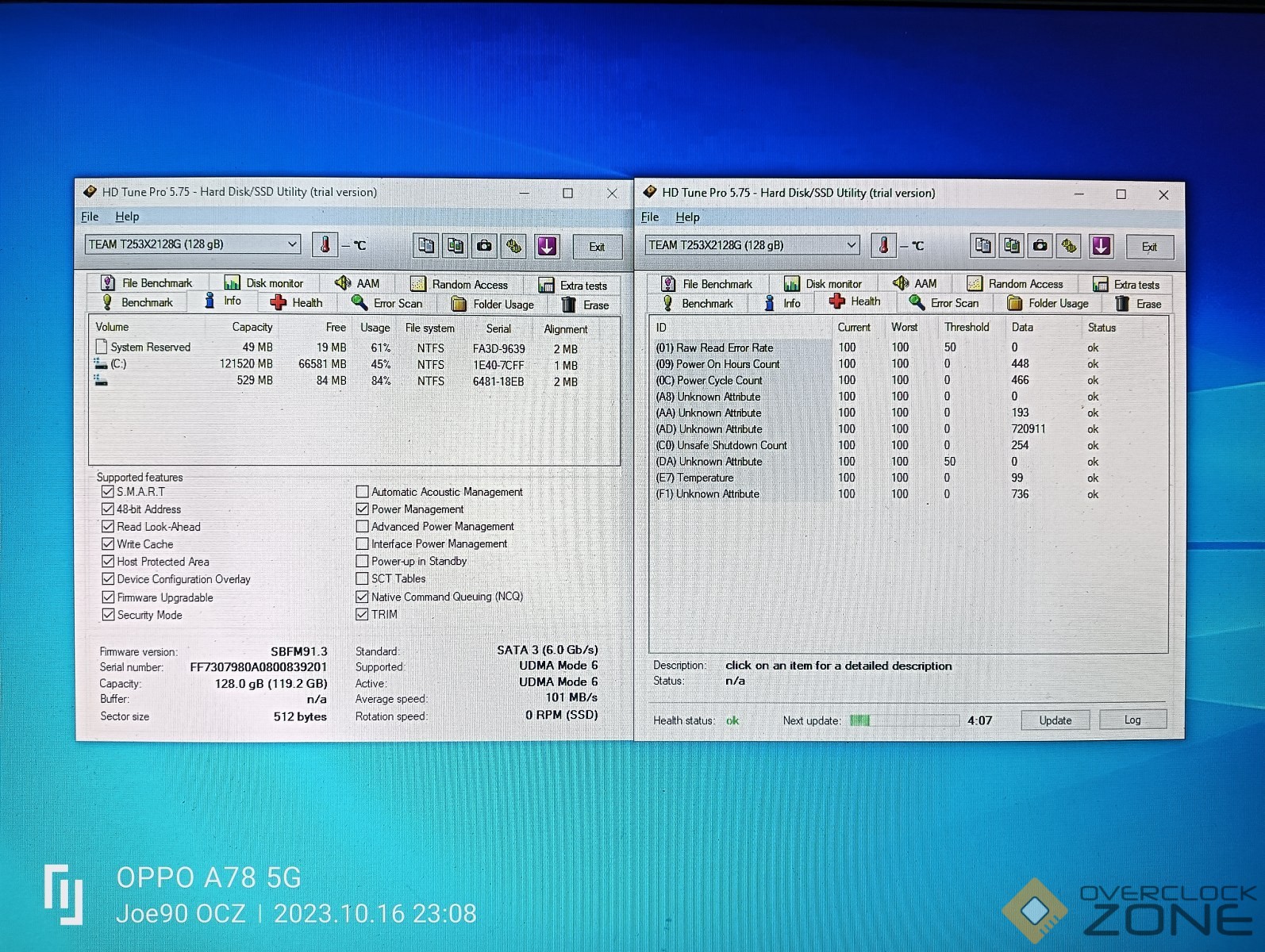Switch to Benchmark tab in left window

137,302
